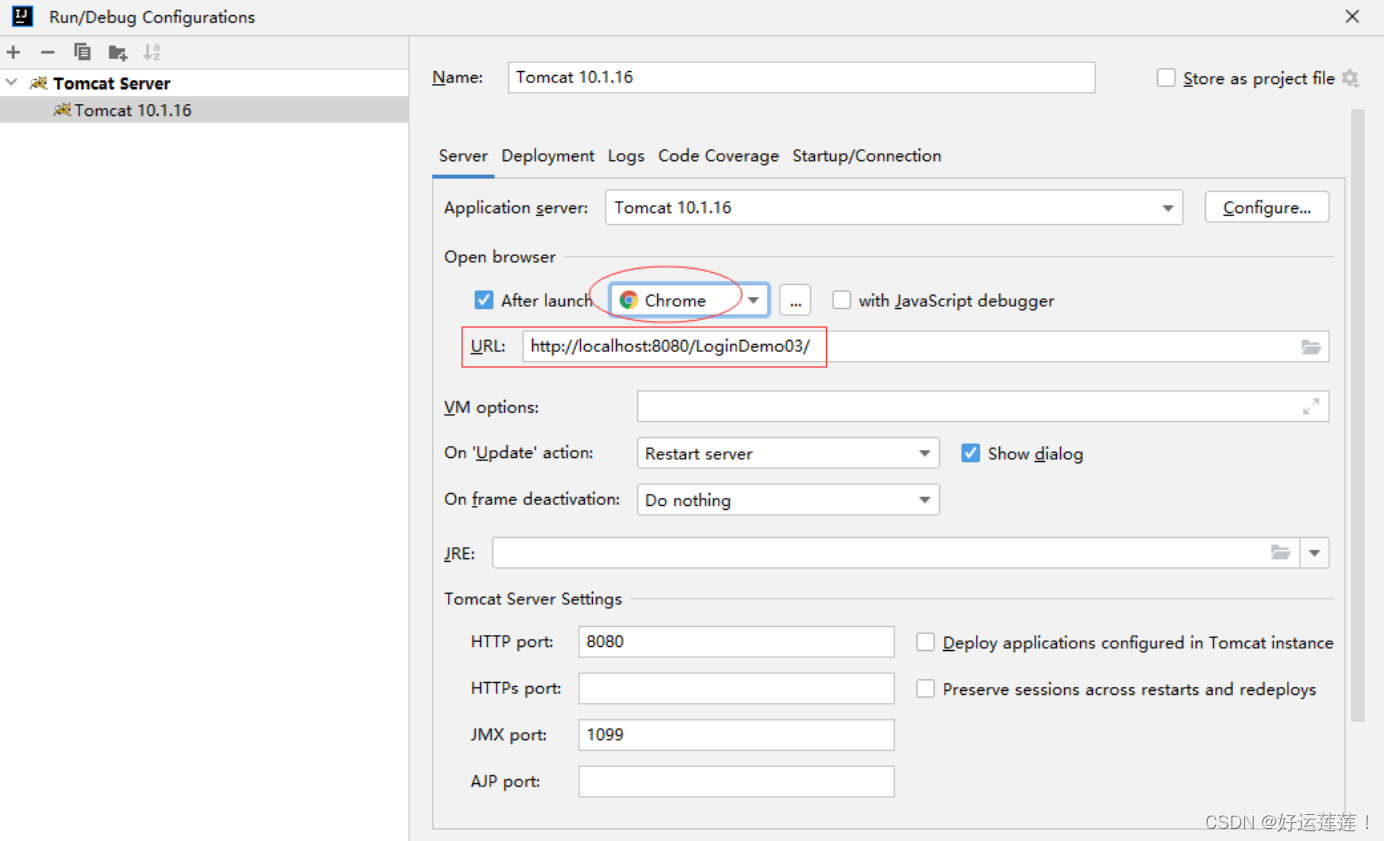This screenshot has height=841, width=1384.
Task: Switch to the Startup/Connection tab
Action: [867, 156]
